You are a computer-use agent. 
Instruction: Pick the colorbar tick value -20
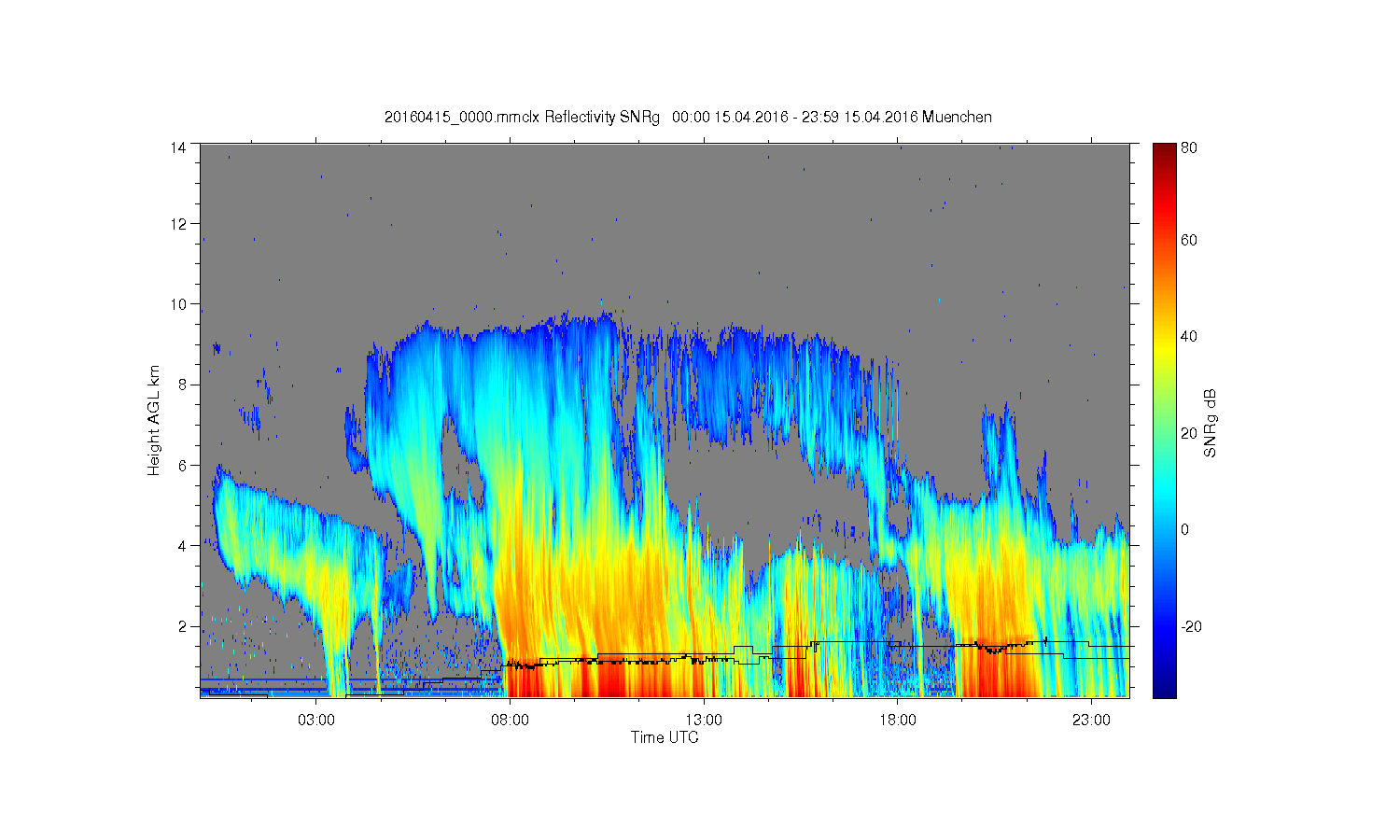(x=1191, y=627)
